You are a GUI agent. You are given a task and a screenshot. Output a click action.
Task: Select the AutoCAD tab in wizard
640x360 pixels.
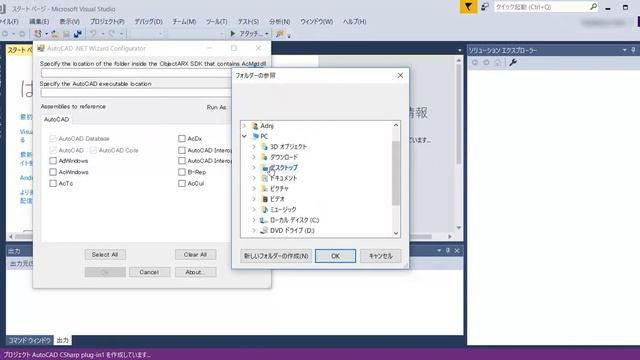56,119
